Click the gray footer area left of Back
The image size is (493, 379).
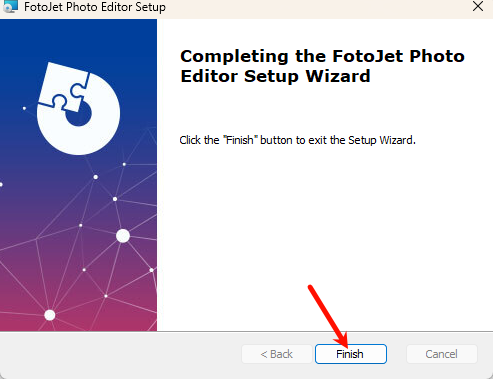click(120, 354)
